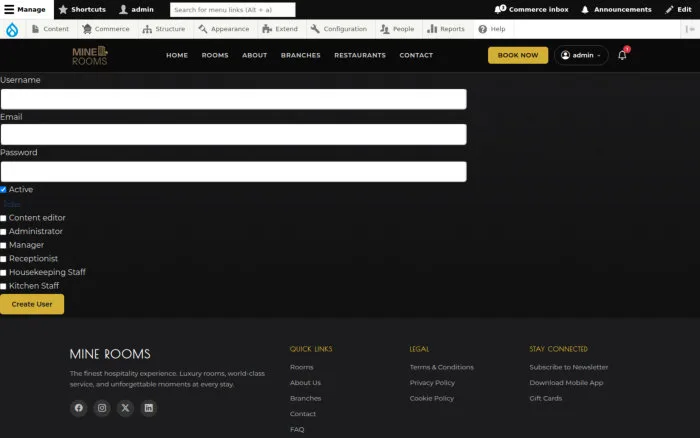Open the Instagram social icon
This screenshot has height=438, width=700.
[x=102, y=408]
